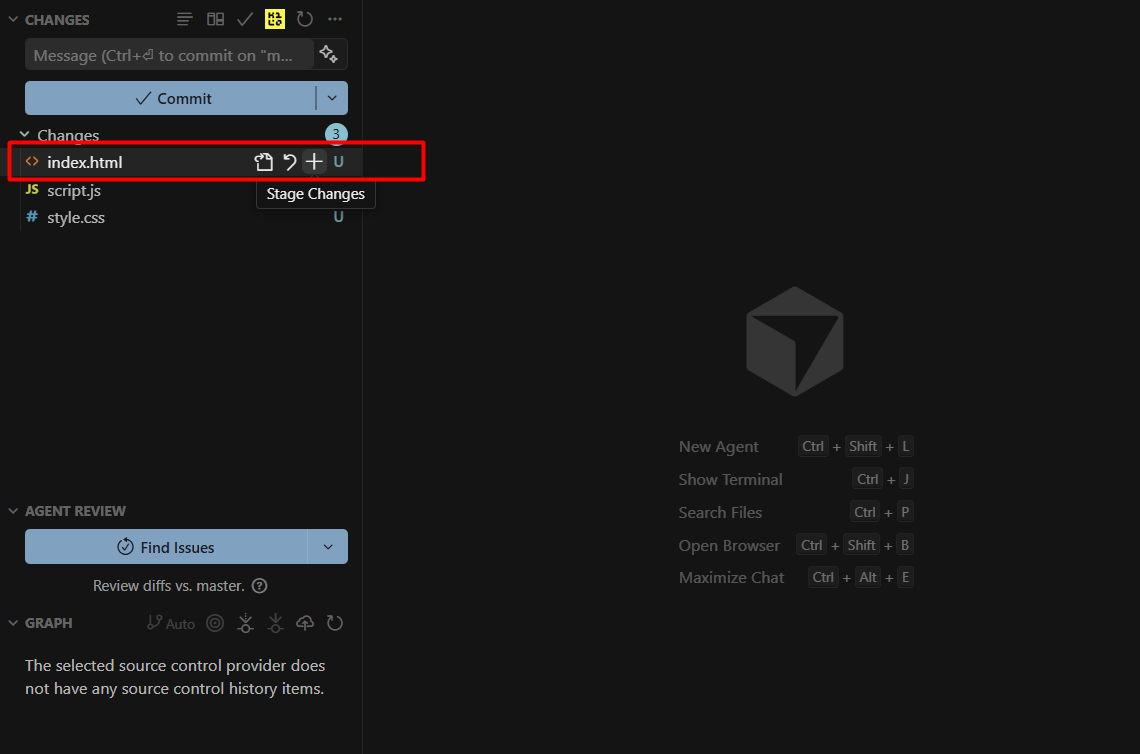Click the Find Issues button
The height and width of the screenshot is (754, 1140).
click(166, 547)
